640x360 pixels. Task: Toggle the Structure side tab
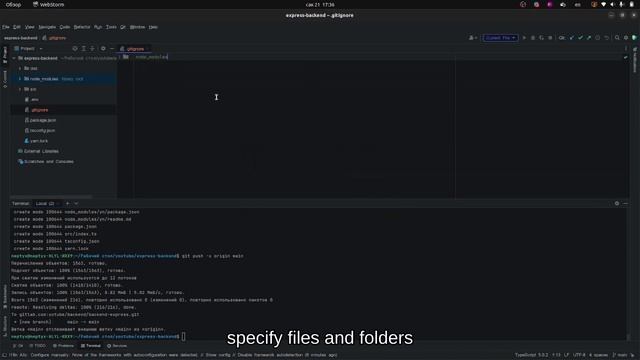pyautogui.click(x=5, y=326)
